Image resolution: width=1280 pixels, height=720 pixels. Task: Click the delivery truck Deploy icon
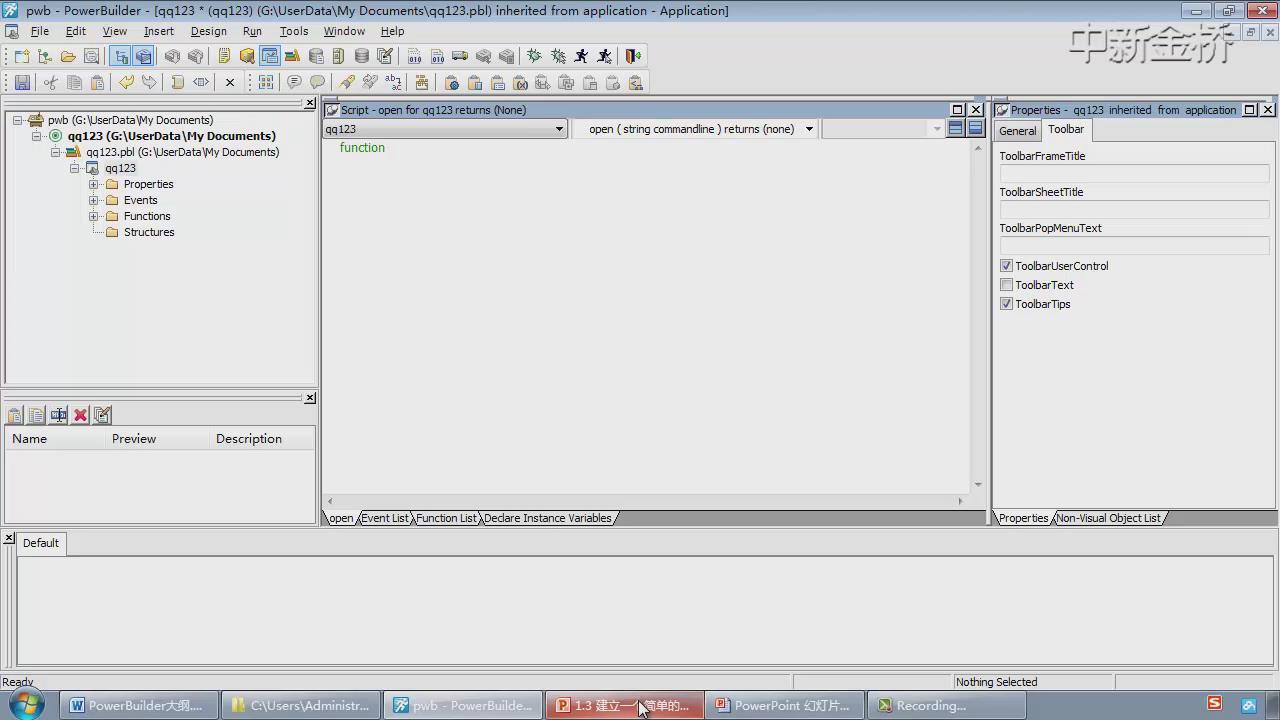[x=460, y=56]
